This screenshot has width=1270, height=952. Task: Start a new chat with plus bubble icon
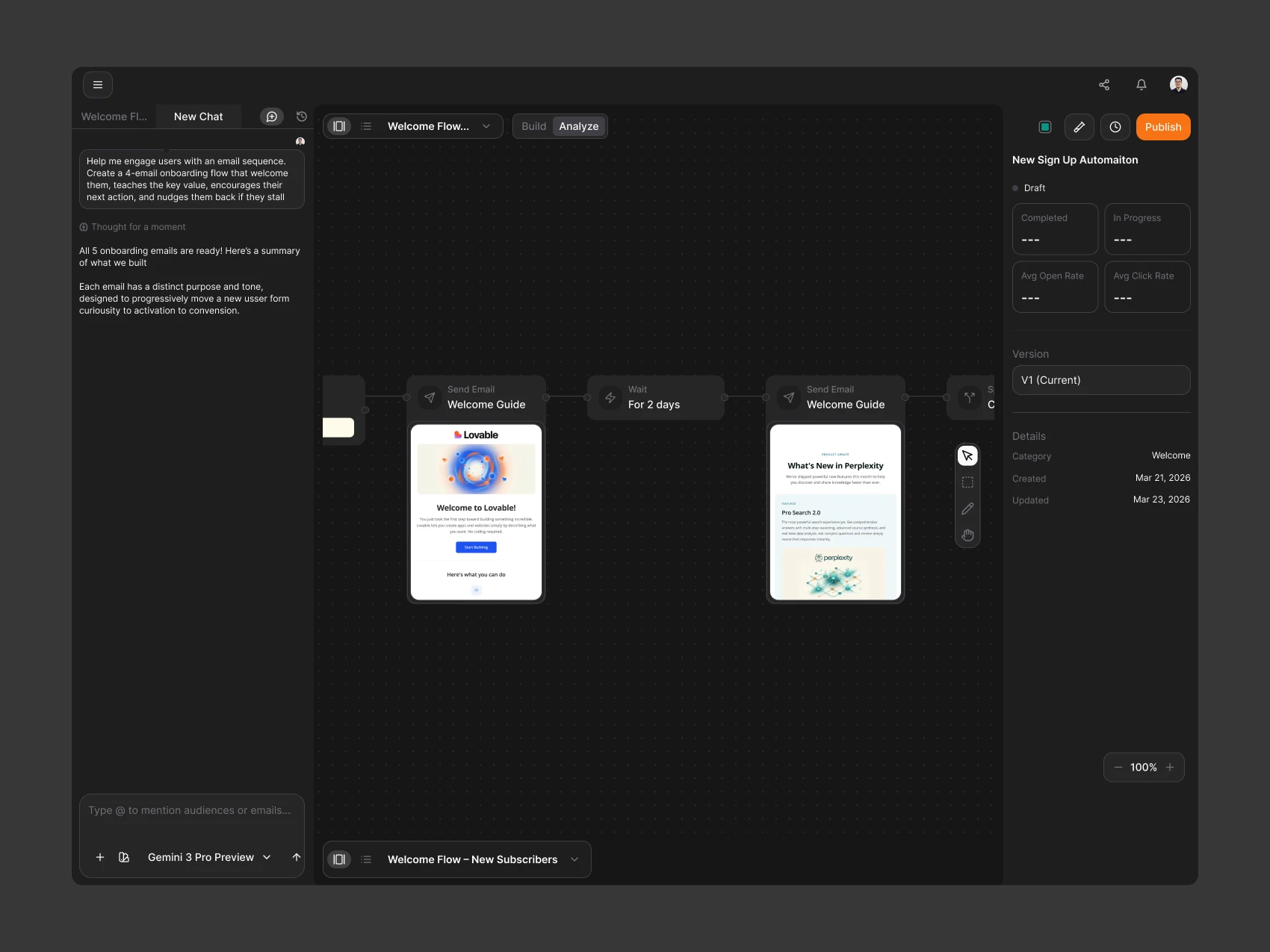[272, 116]
